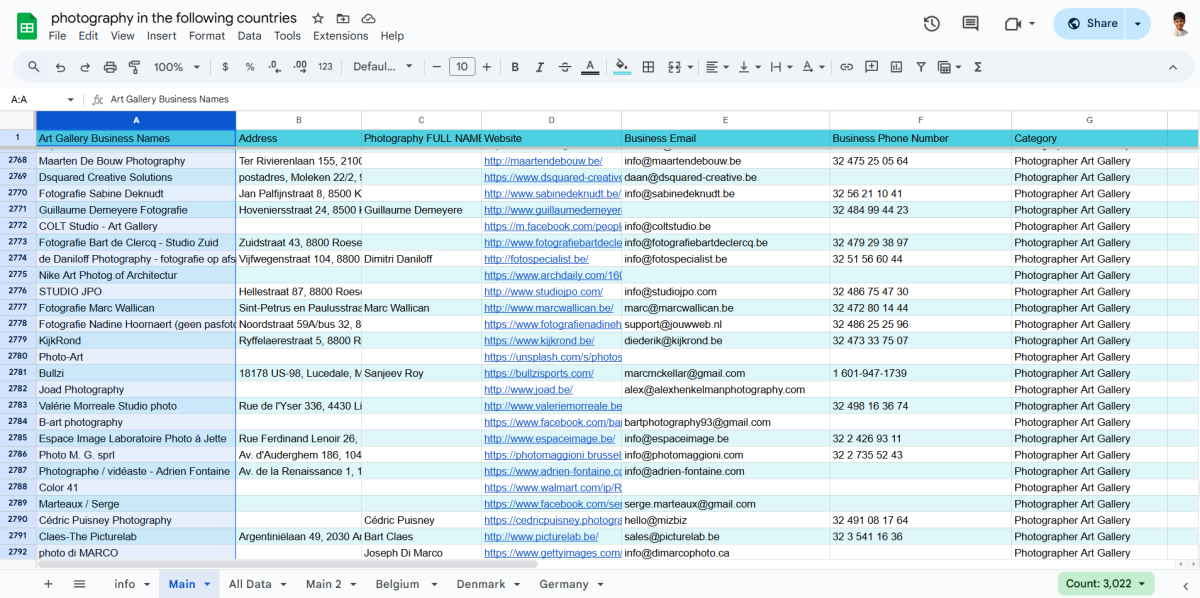Open Google Sheets home logo
Image resolution: width=1200 pixels, height=598 pixels.
[27, 26]
